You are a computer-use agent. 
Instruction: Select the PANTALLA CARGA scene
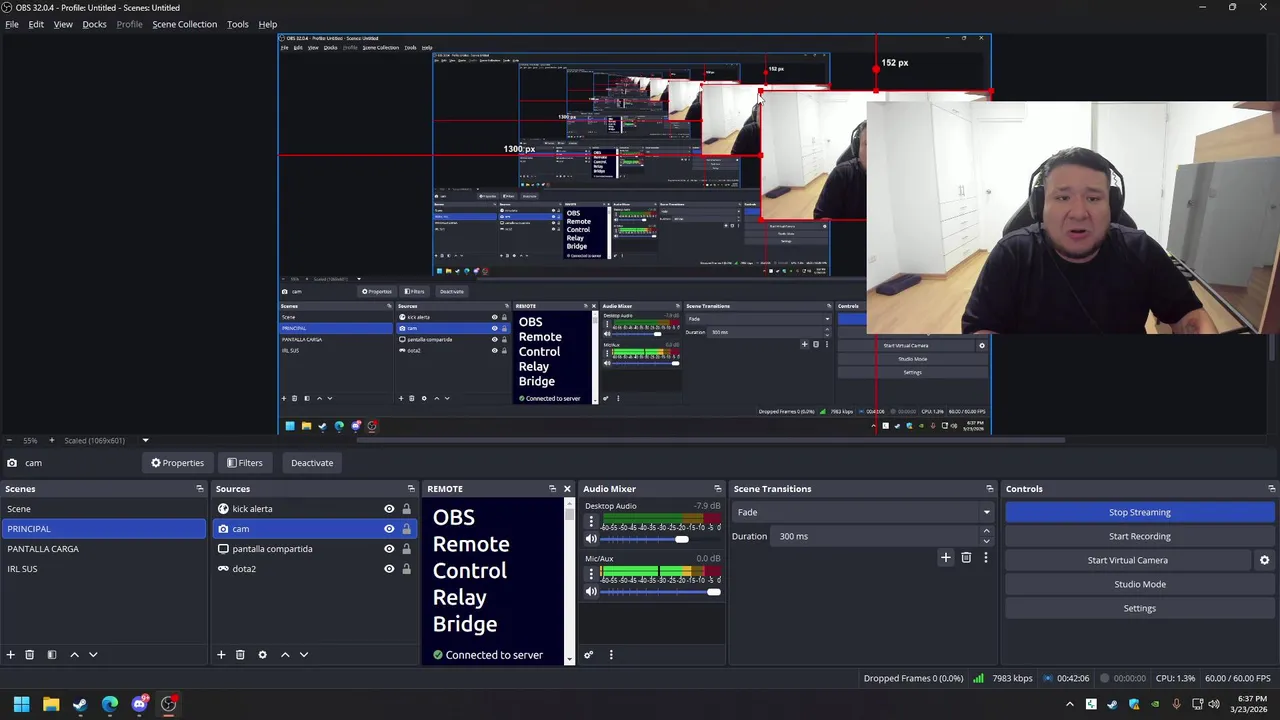[103, 549]
